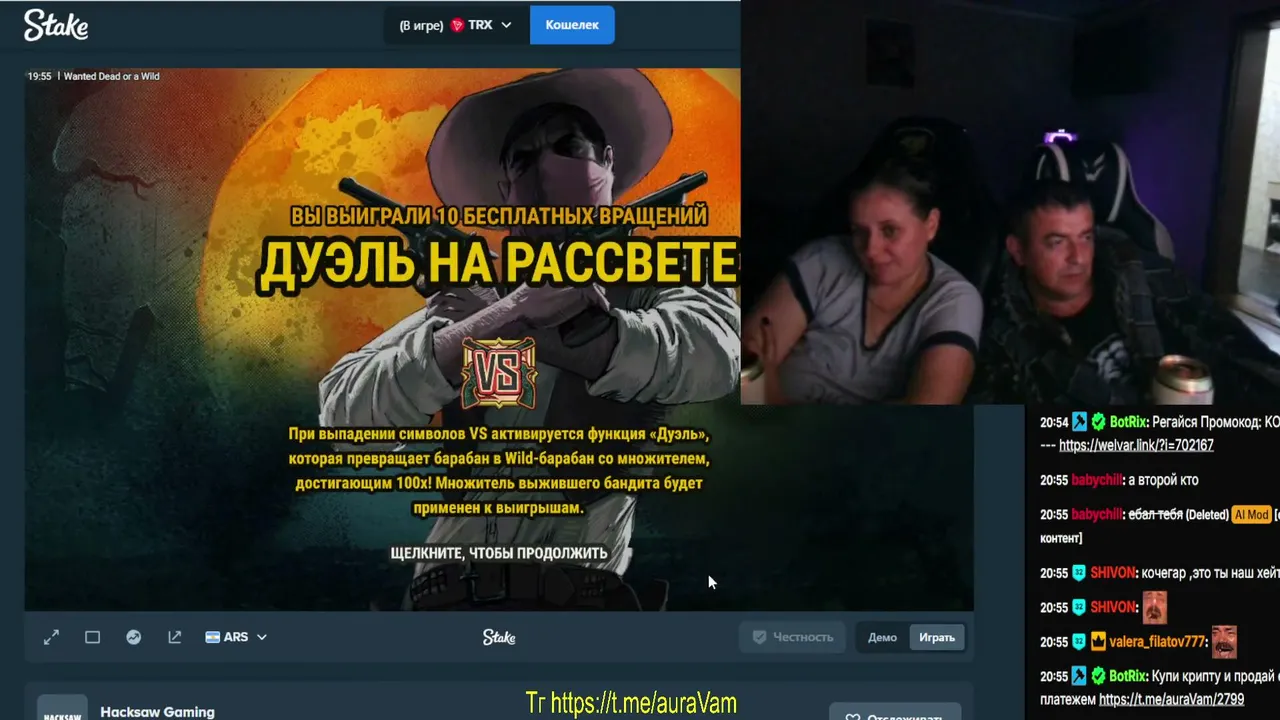Click the Stake logo in the header

point(56,25)
